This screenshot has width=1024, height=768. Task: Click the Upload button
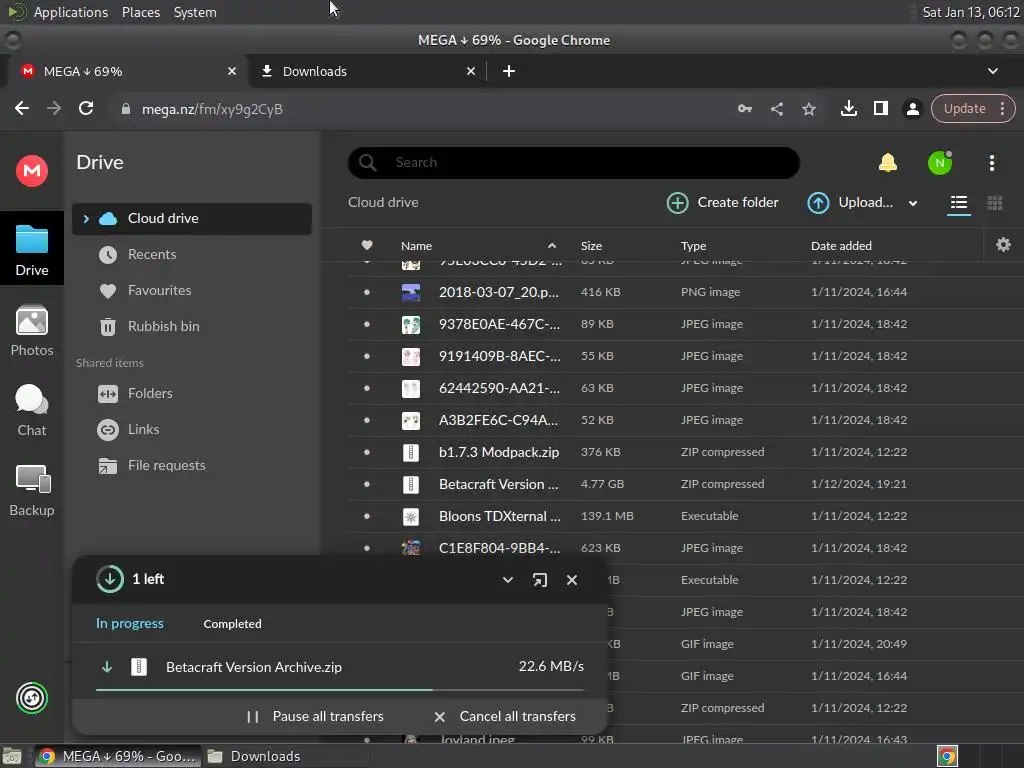coord(850,202)
